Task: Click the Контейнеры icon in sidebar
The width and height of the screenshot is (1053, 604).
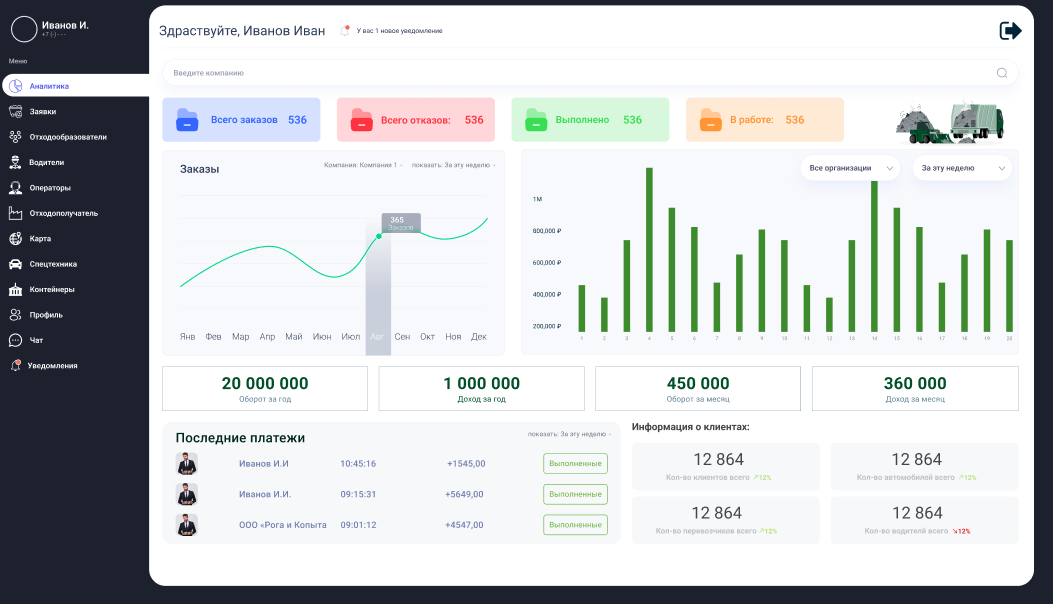Action: pyautogui.click(x=15, y=290)
